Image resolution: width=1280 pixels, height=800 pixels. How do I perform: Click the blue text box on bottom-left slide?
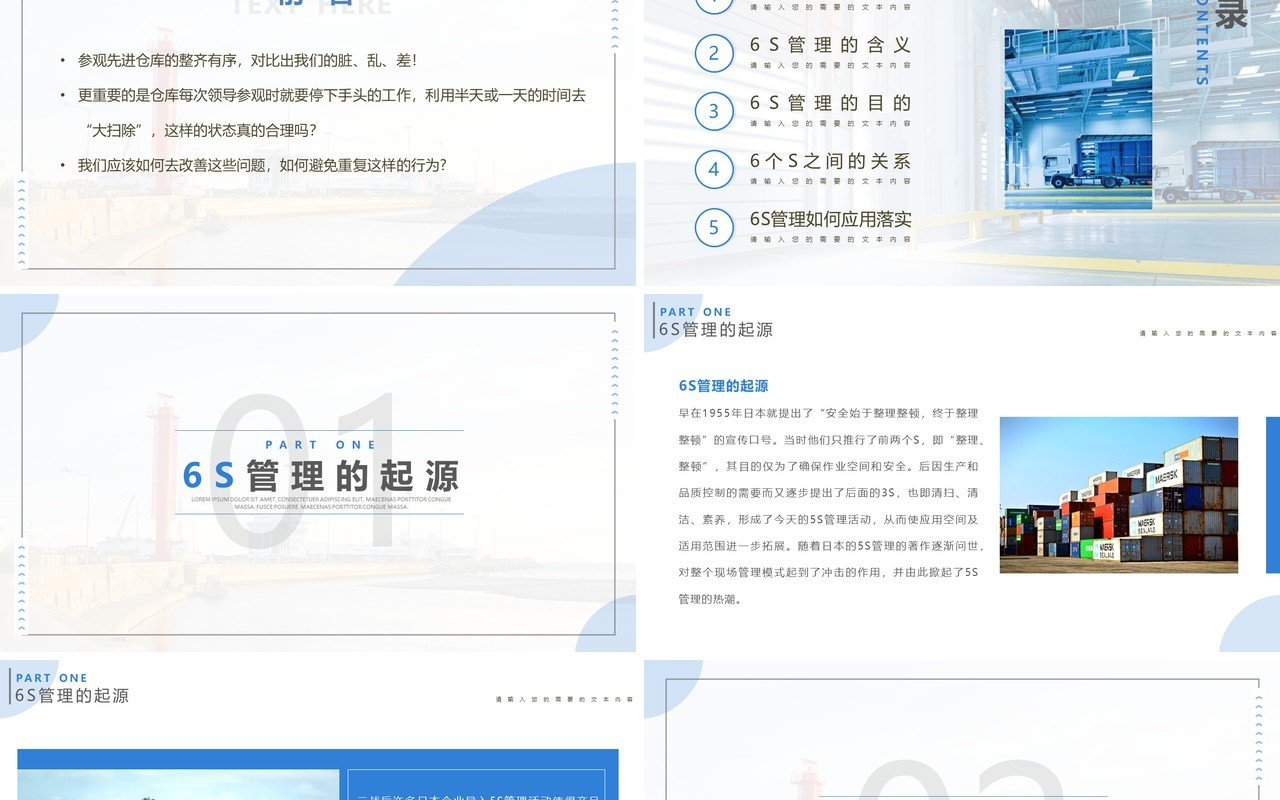tap(476, 784)
